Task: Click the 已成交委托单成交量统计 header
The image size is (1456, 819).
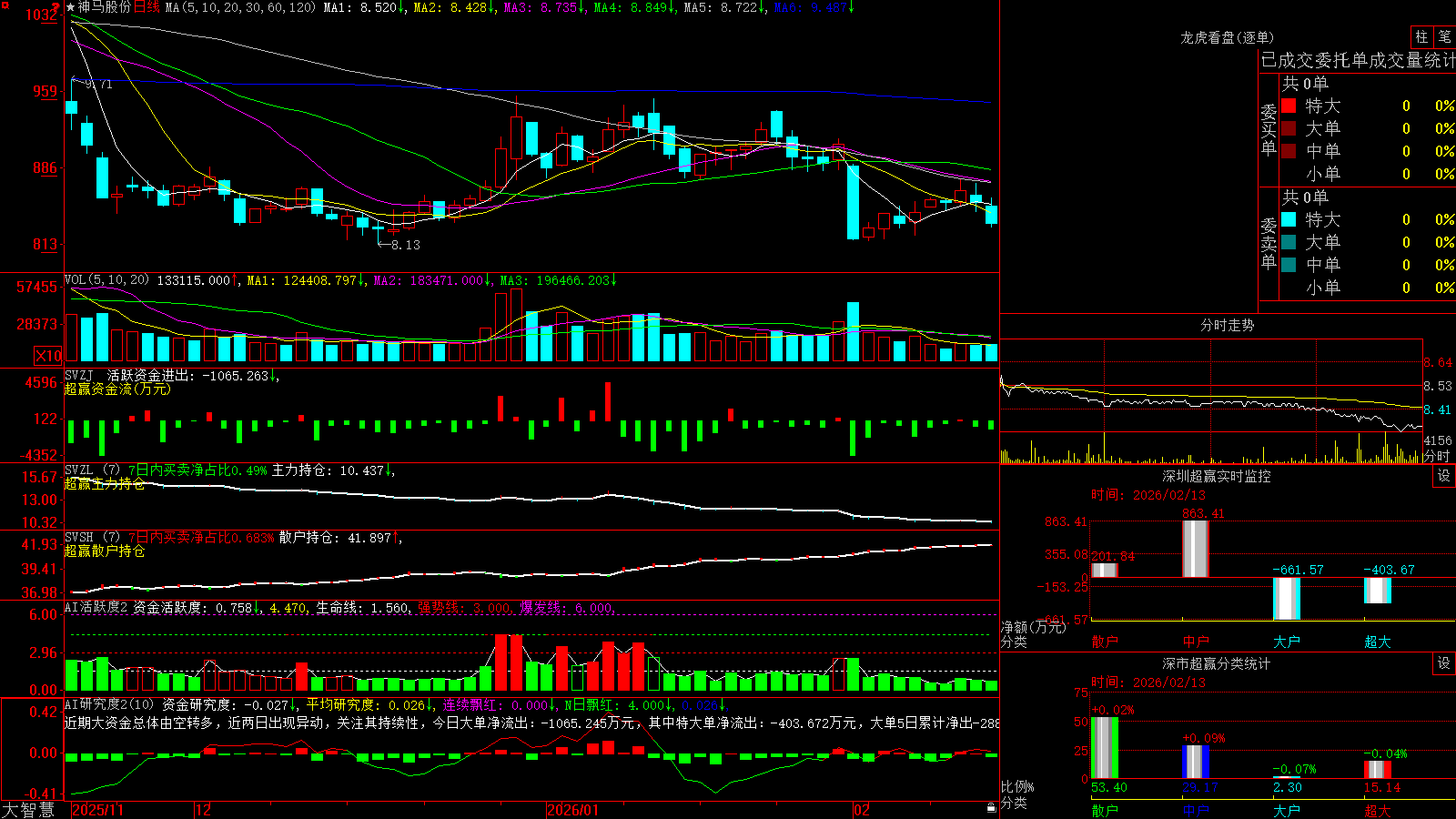Action: (x=1358, y=60)
